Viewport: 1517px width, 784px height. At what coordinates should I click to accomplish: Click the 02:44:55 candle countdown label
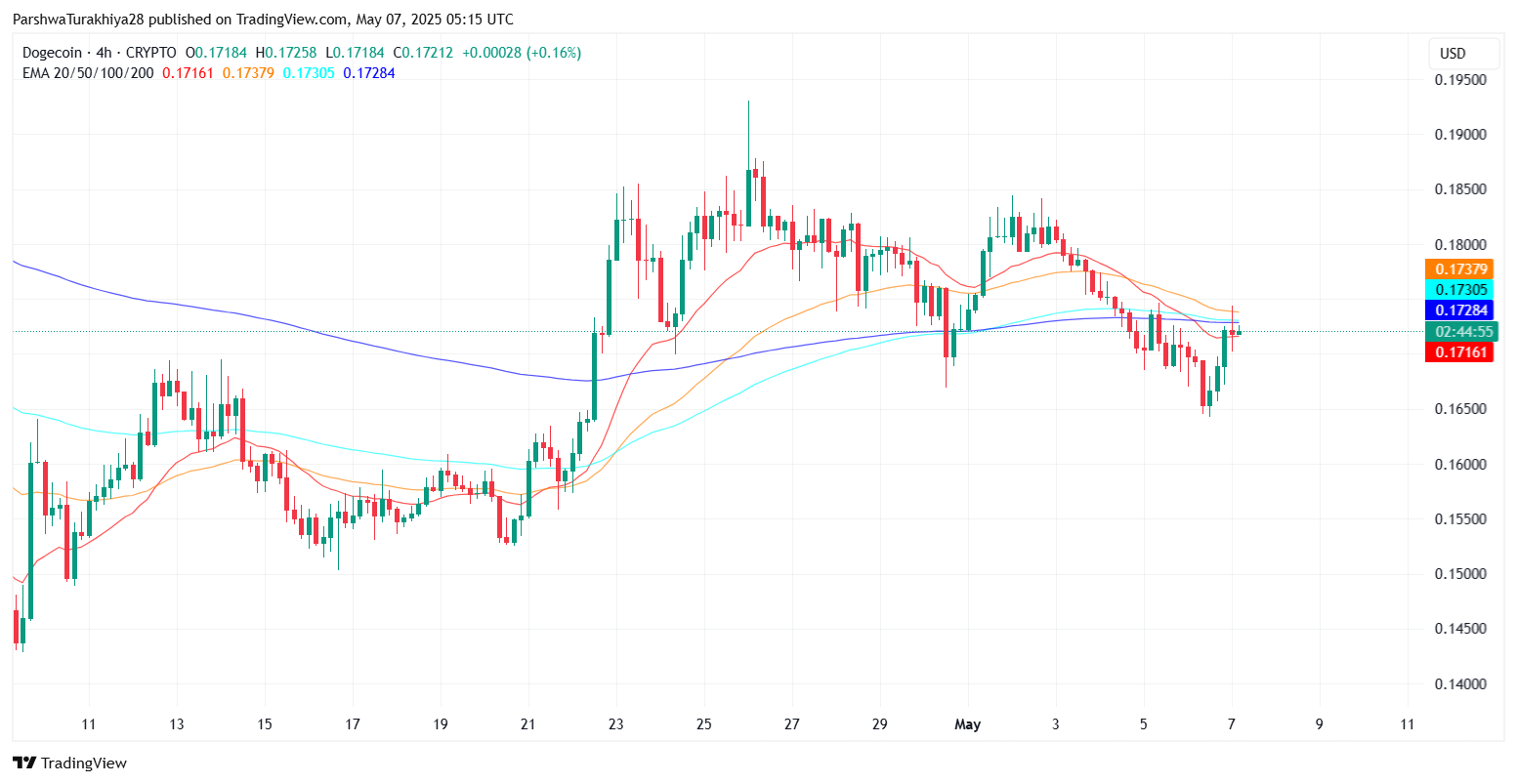coord(1462,332)
